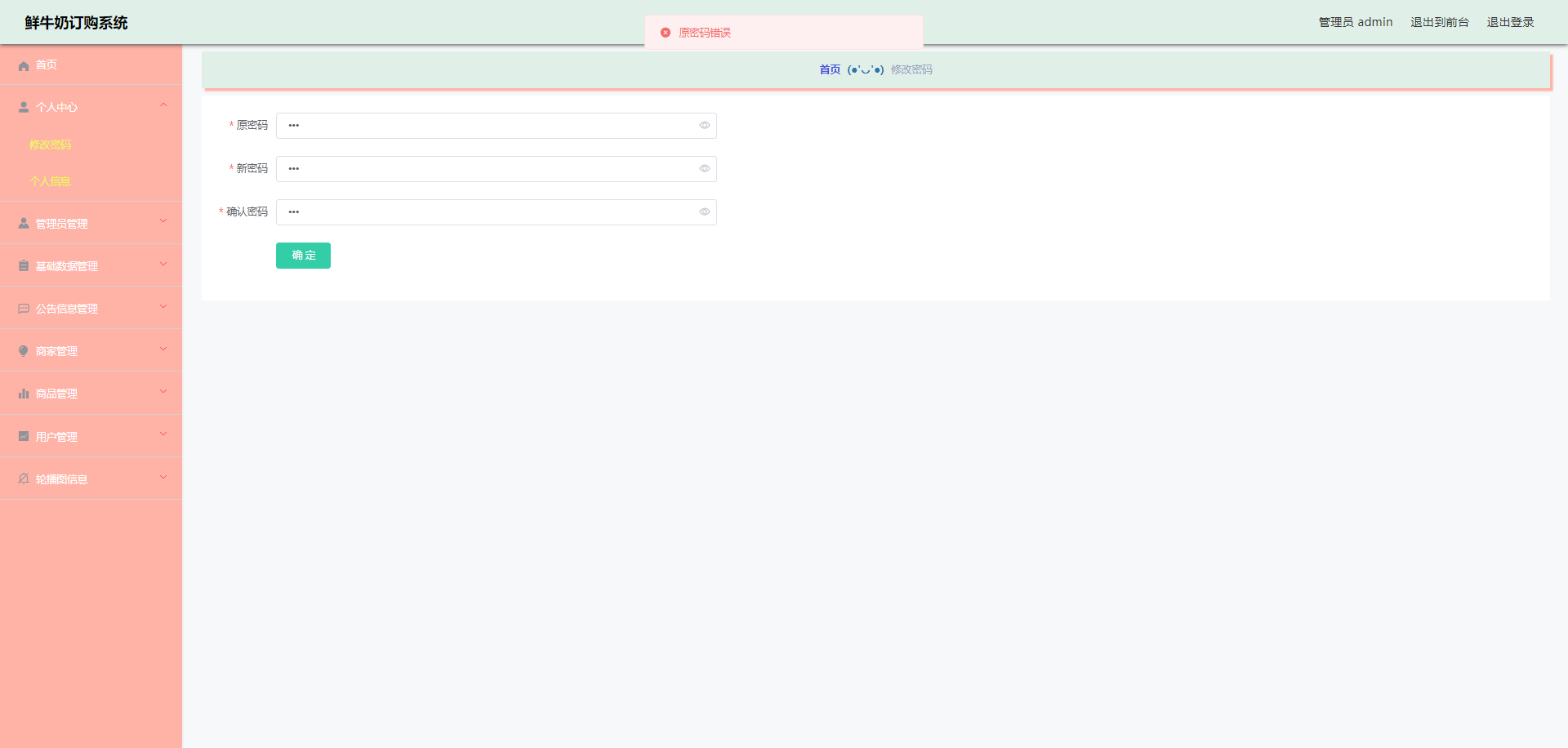
Task: Click the 商品管理 bar chart icon
Action: pyautogui.click(x=24, y=394)
